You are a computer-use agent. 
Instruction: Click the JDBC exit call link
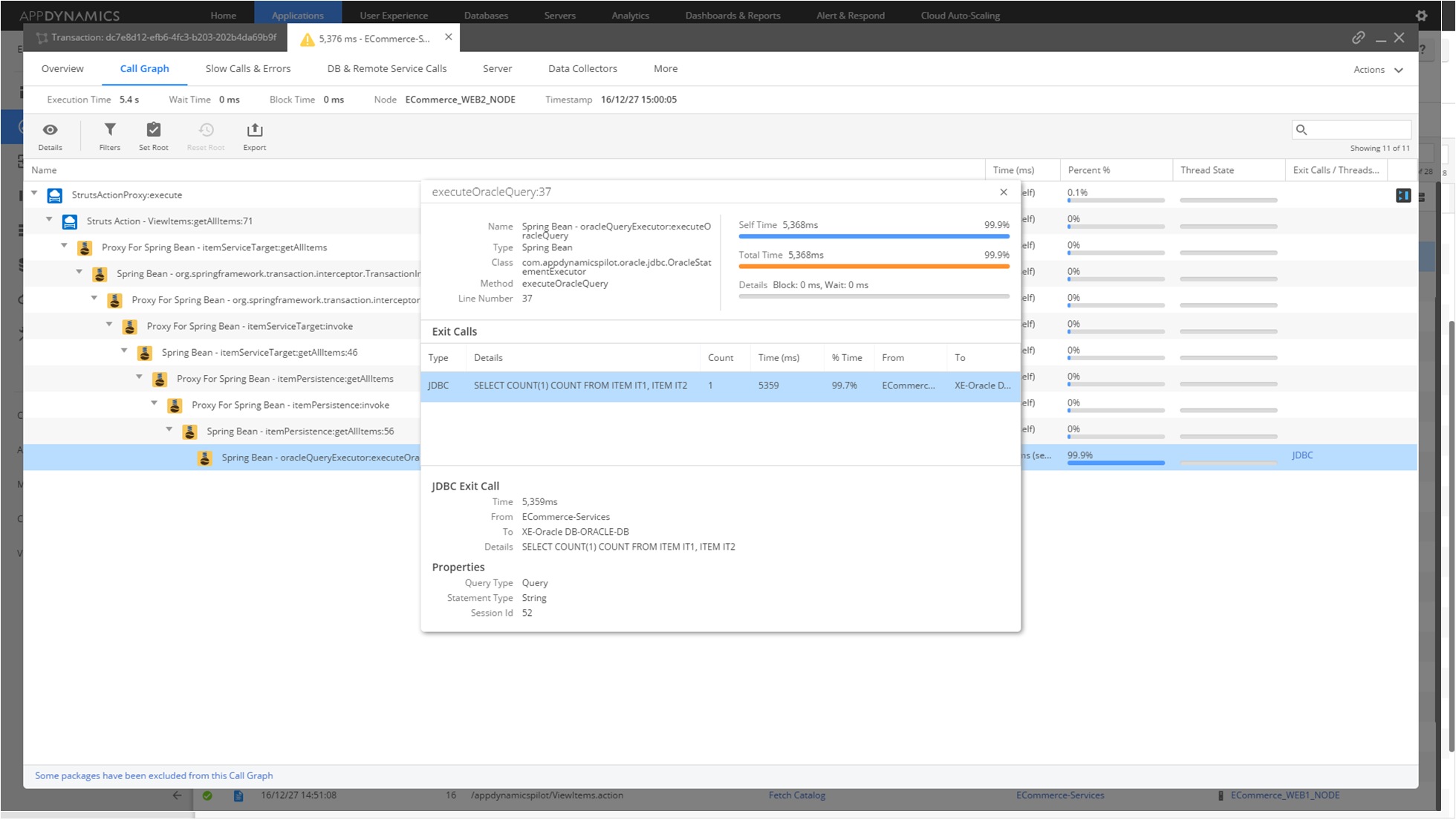pyautogui.click(x=1301, y=455)
